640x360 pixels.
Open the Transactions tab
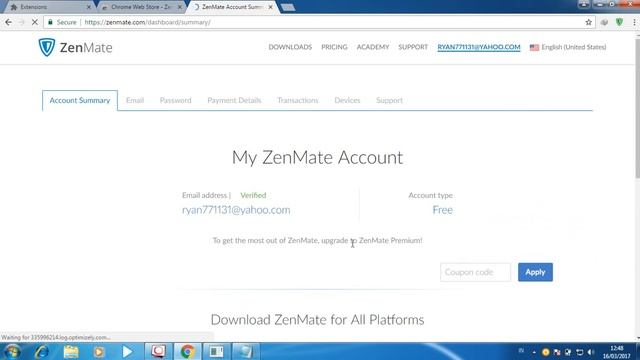(298, 100)
